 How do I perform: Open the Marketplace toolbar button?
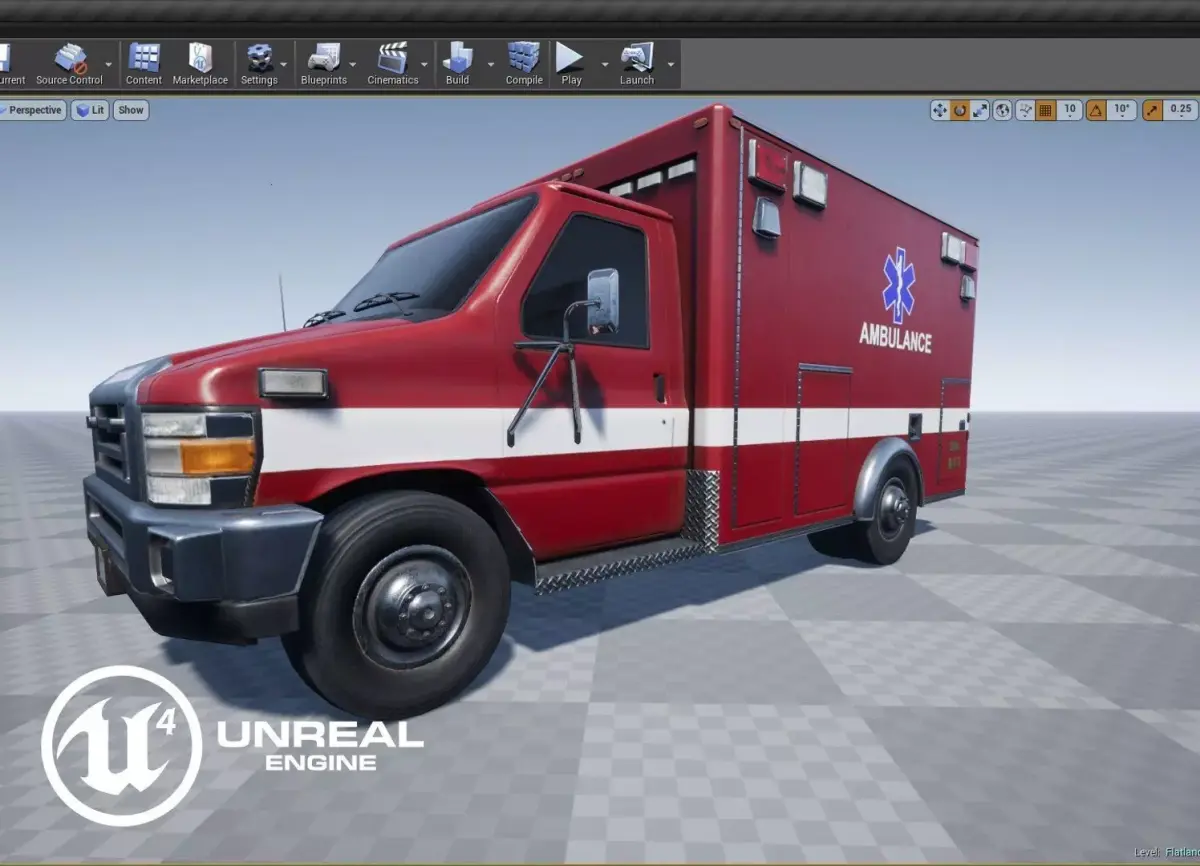200,64
